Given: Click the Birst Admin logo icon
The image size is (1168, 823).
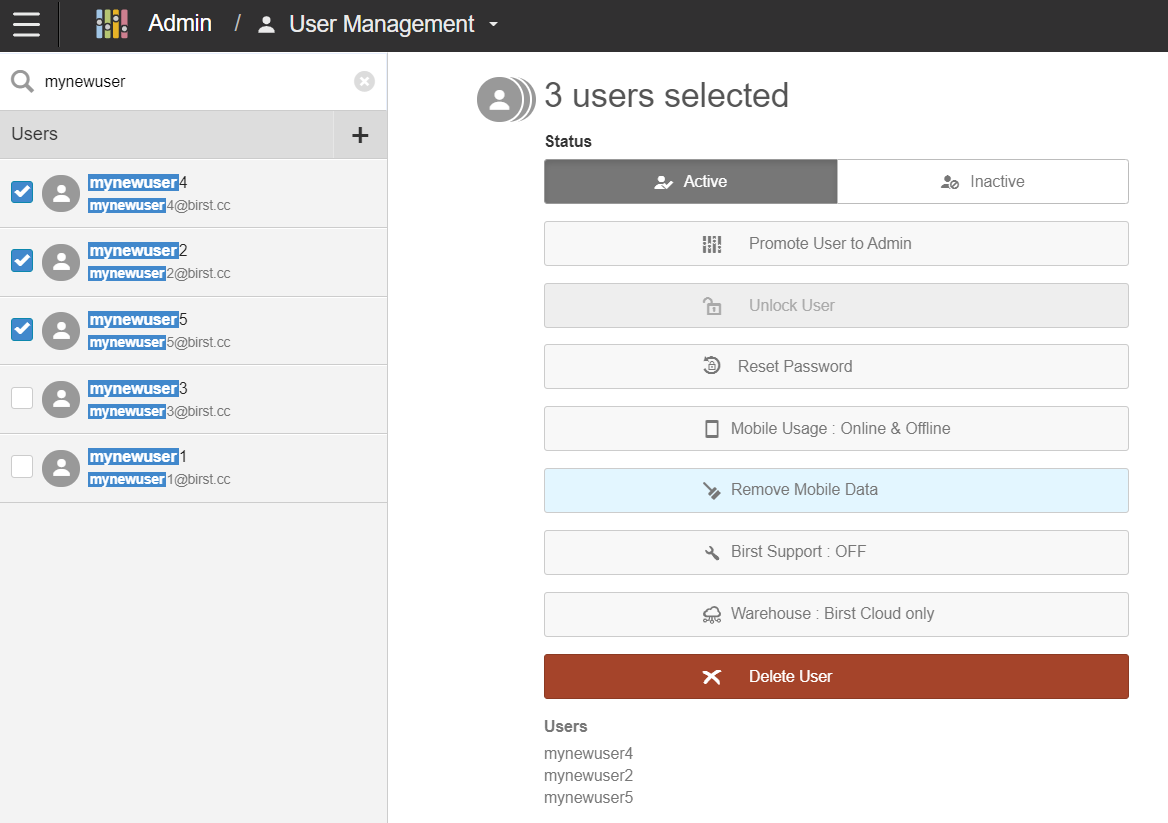Looking at the screenshot, I should (x=112, y=24).
